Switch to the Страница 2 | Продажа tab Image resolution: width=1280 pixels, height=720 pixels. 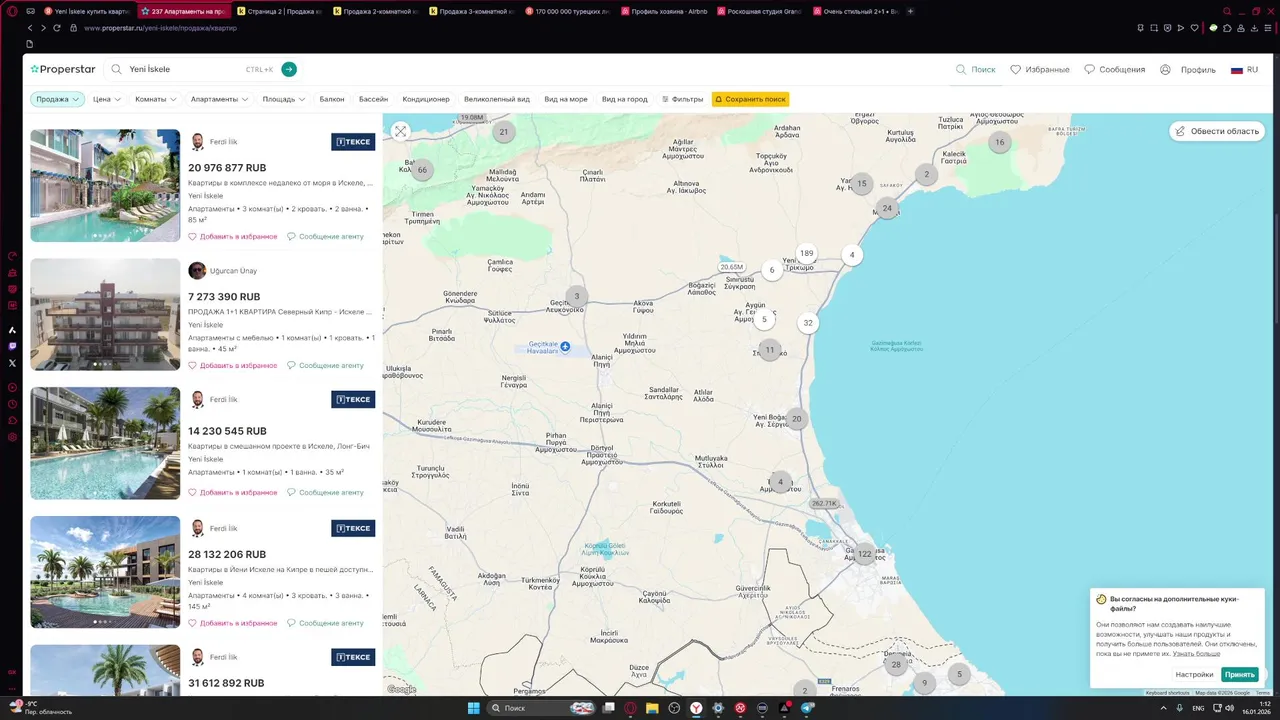tap(279, 11)
